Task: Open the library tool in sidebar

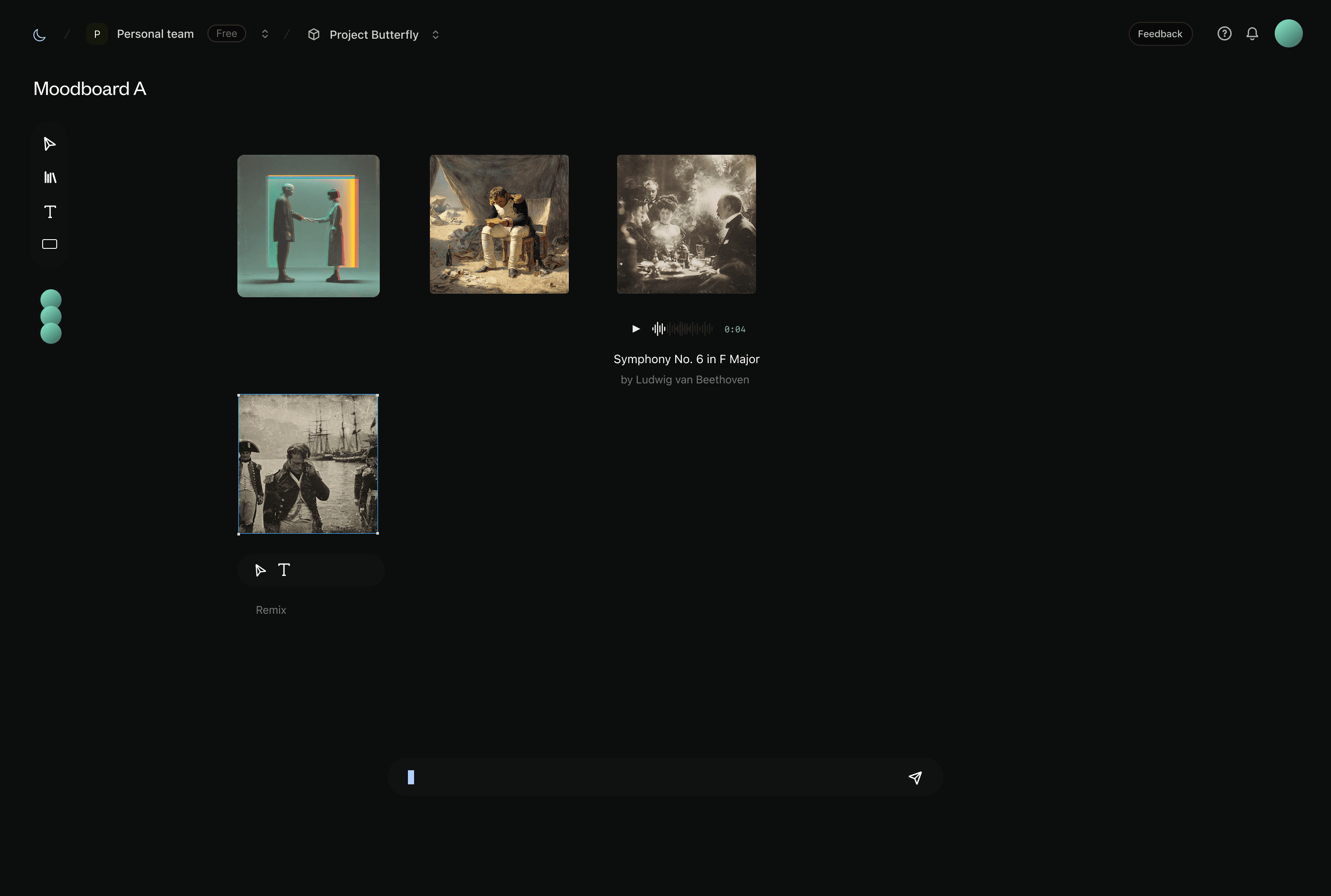Action: pos(50,178)
